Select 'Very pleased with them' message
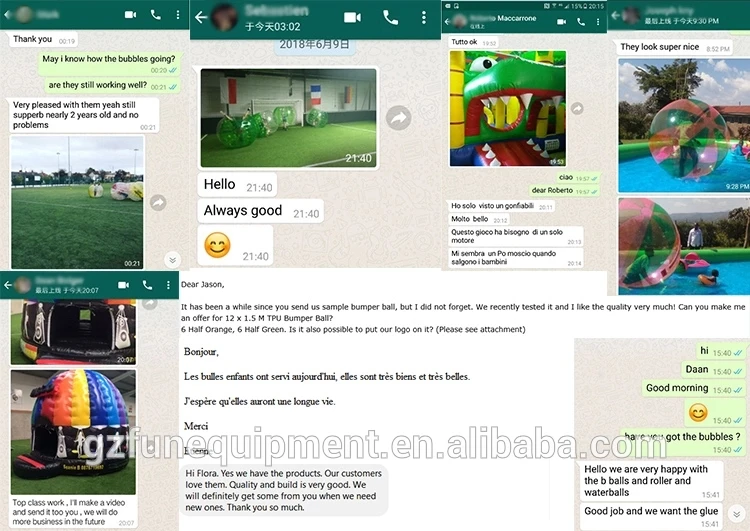The height and width of the screenshot is (531, 750). pos(83,115)
